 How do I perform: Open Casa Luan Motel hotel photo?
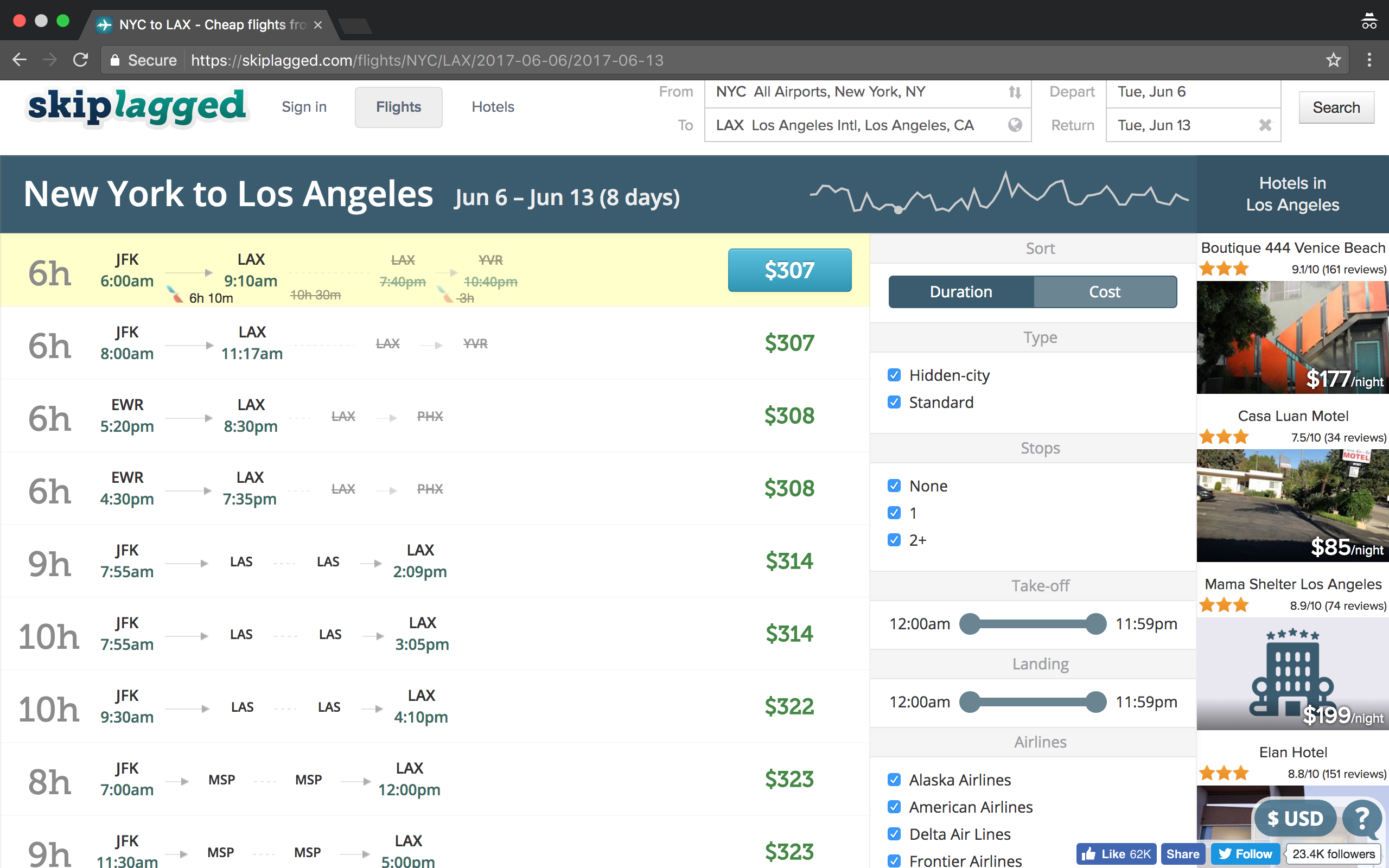[1292, 505]
